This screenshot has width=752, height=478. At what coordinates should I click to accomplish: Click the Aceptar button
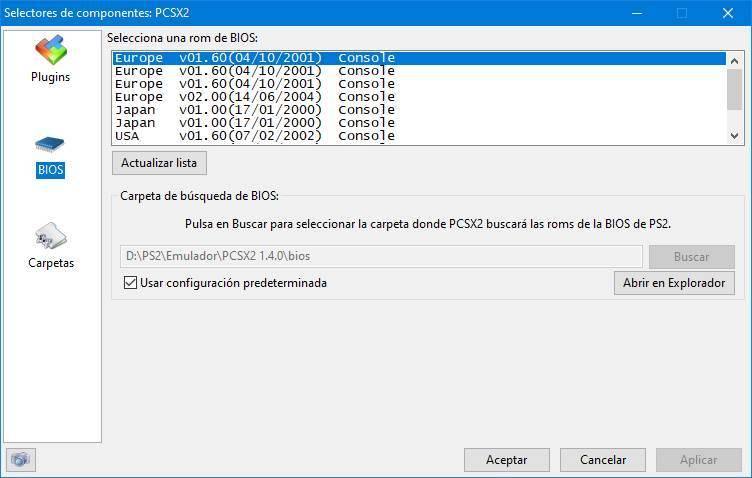tap(506, 460)
